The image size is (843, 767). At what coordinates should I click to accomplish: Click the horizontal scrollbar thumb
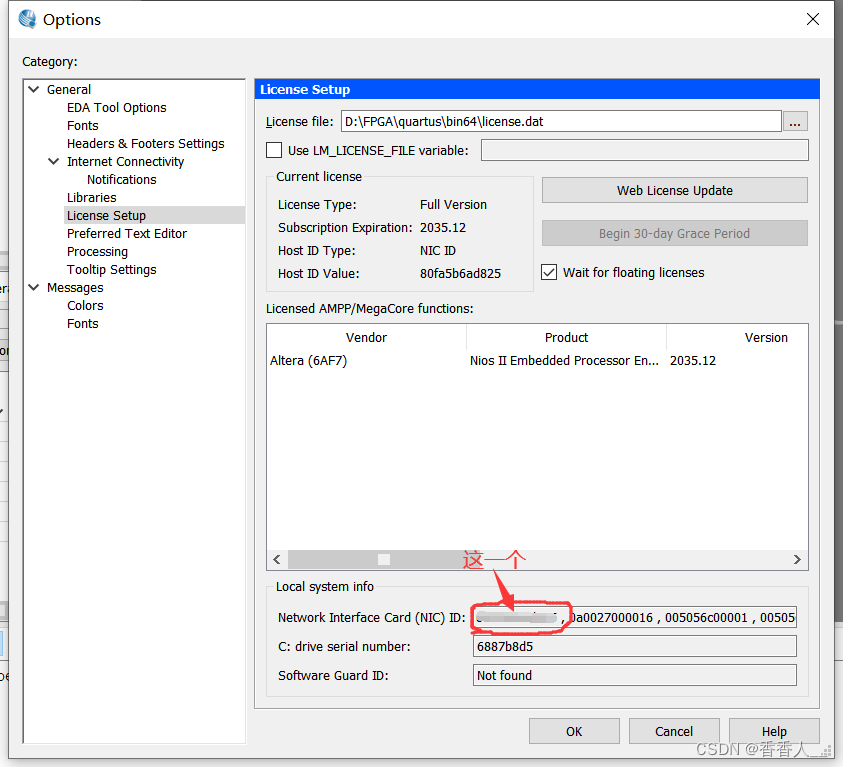click(x=384, y=560)
